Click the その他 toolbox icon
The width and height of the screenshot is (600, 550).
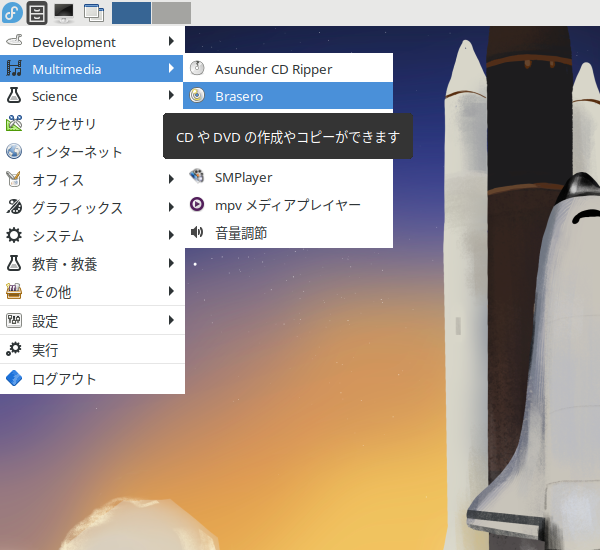[x=14, y=291]
